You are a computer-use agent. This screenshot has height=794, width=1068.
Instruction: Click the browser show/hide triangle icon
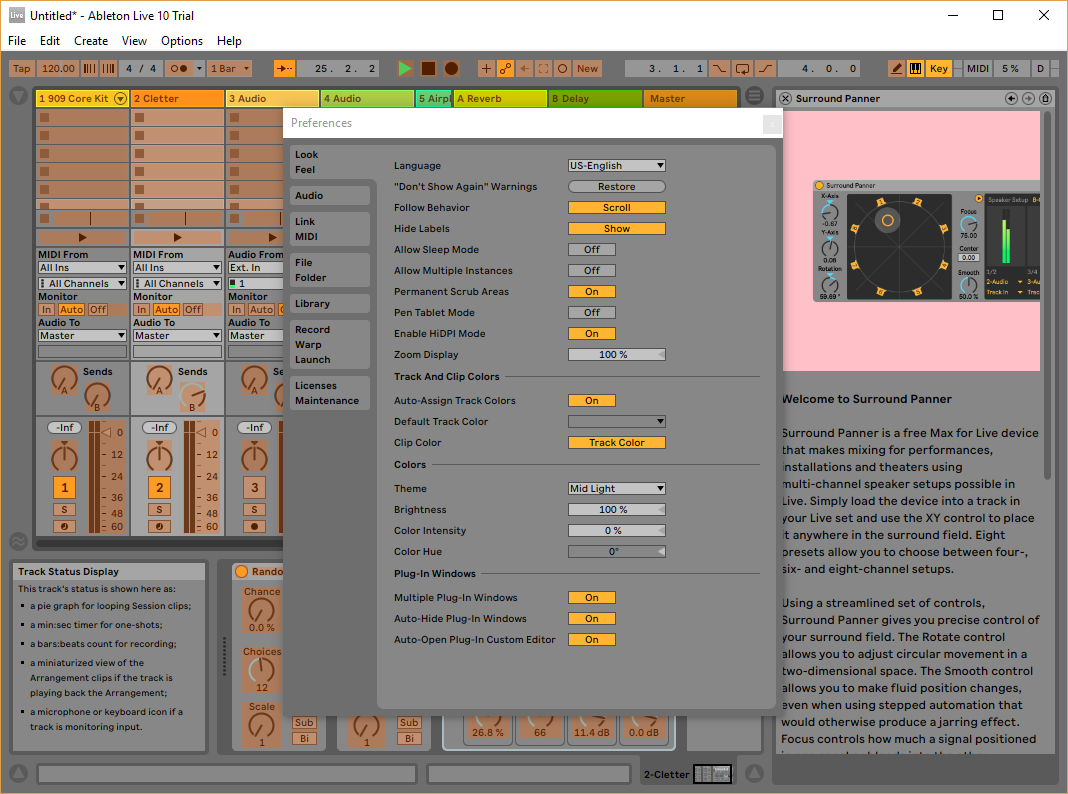click(18, 96)
